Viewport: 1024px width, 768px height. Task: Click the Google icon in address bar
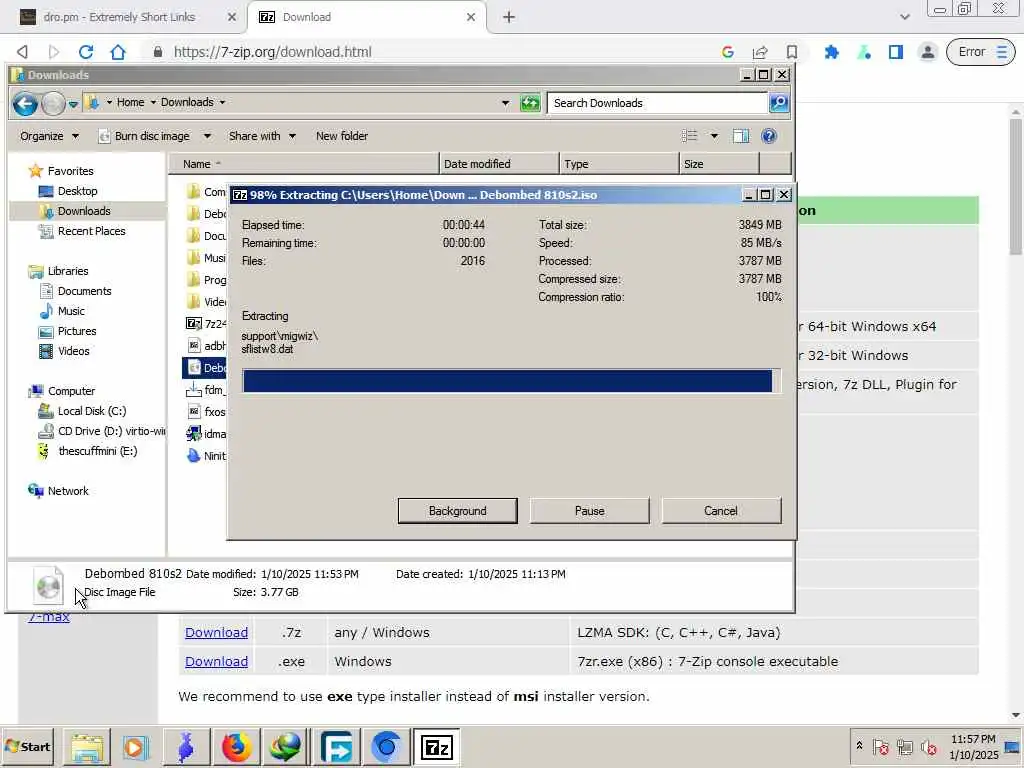tap(728, 52)
